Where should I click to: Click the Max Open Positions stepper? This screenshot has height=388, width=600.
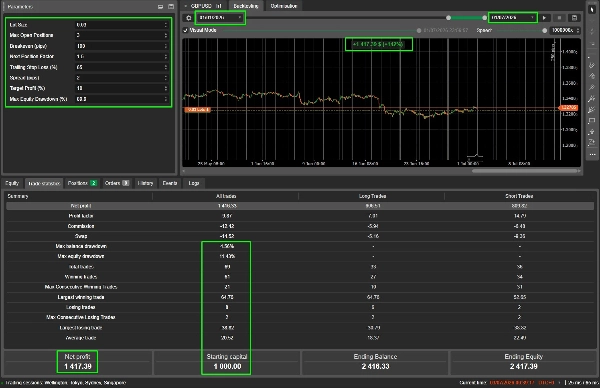(x=166, y=35)
